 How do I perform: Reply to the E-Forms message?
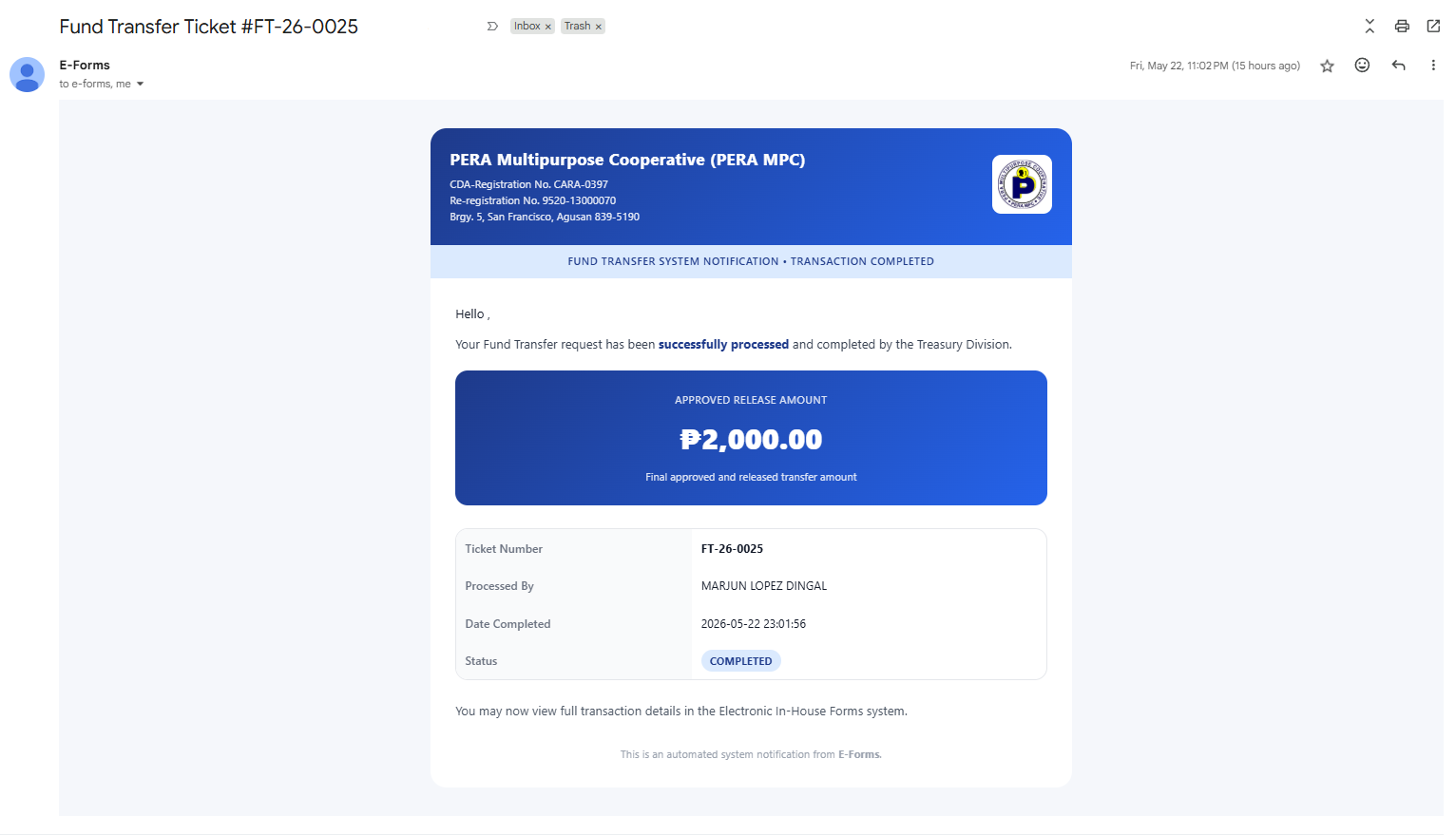click(1398, 65)
